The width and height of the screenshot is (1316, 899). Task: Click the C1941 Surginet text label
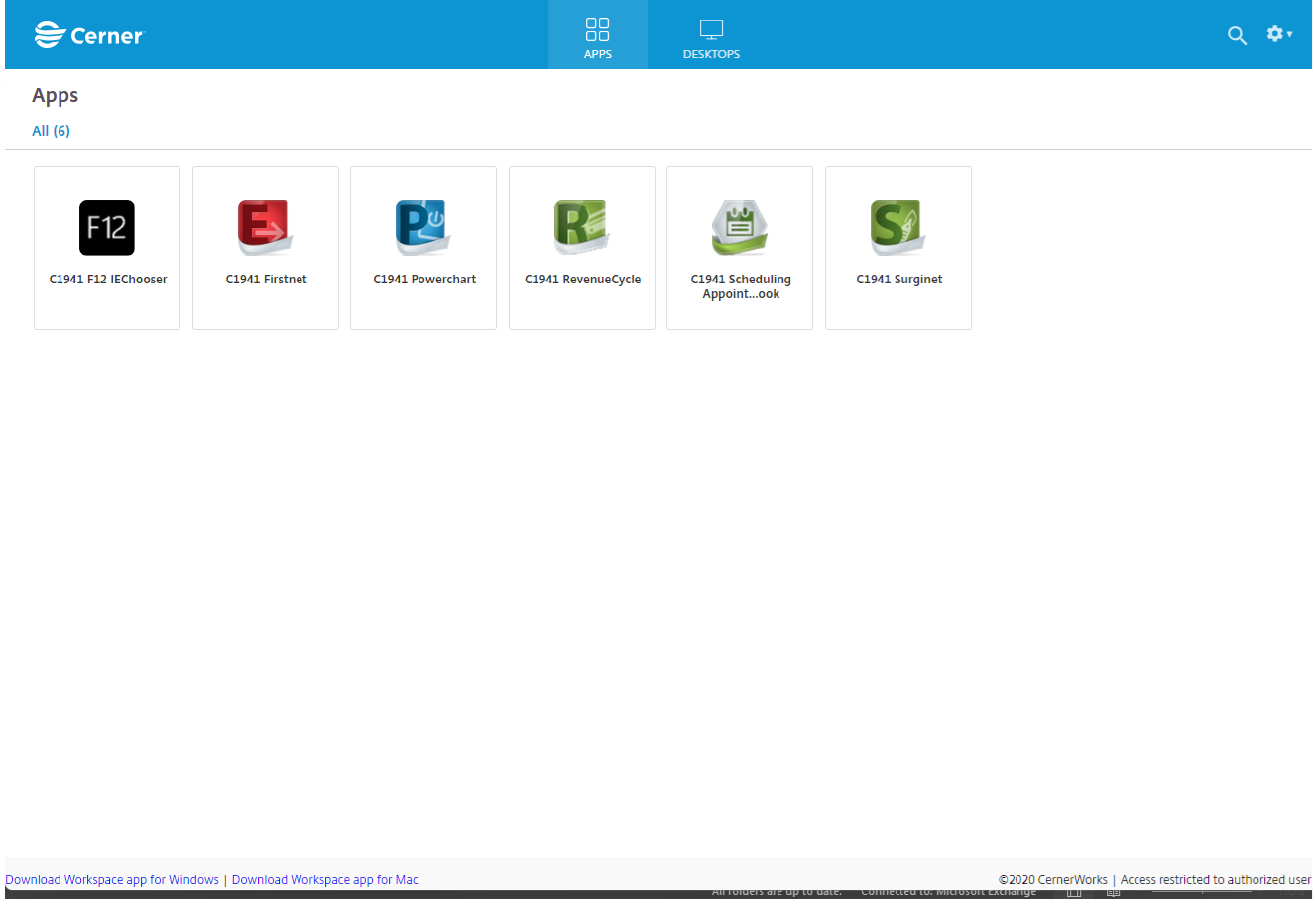point(898,280)
